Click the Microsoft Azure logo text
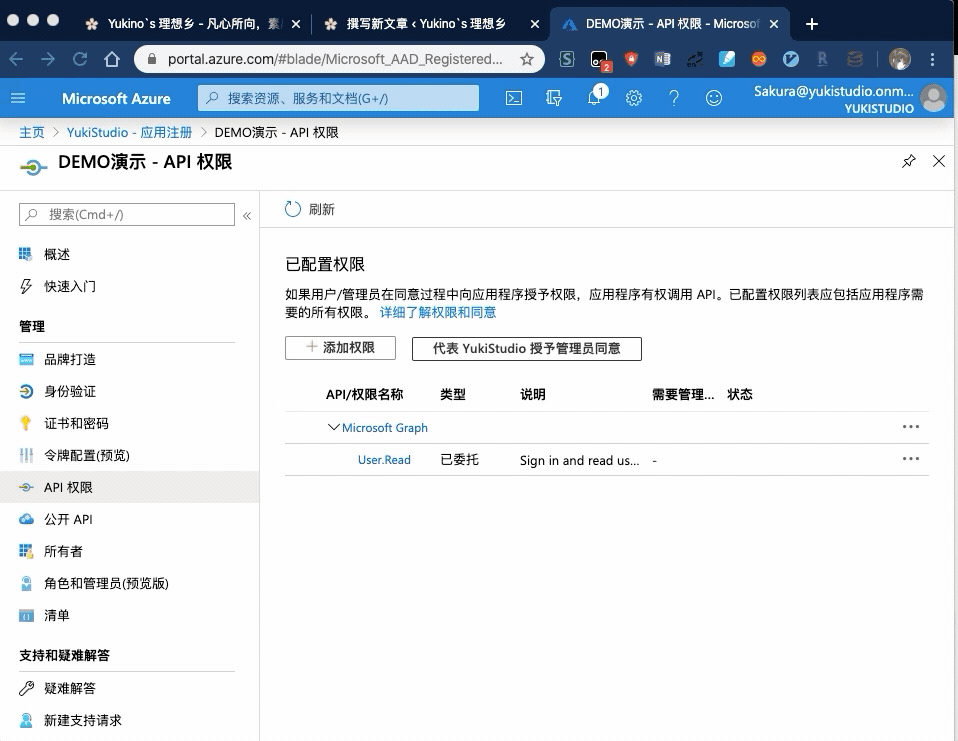 click(116, 98)
